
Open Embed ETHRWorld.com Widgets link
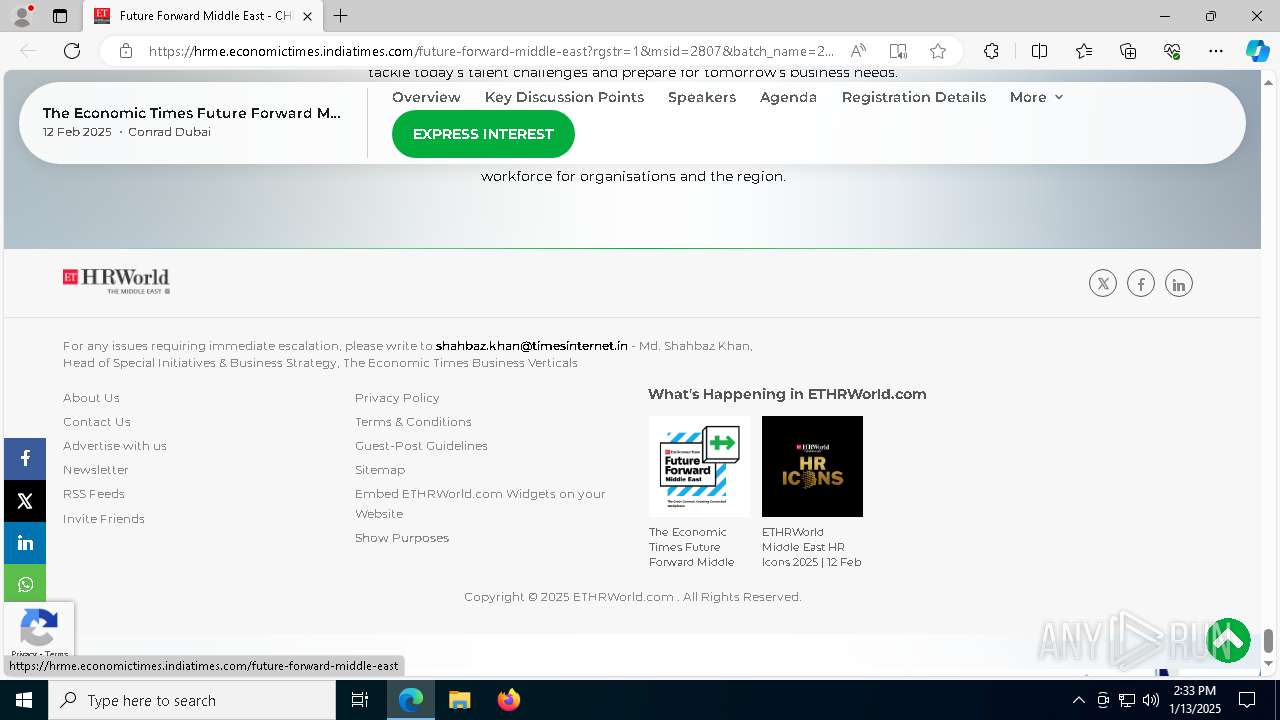coord(480,504)
